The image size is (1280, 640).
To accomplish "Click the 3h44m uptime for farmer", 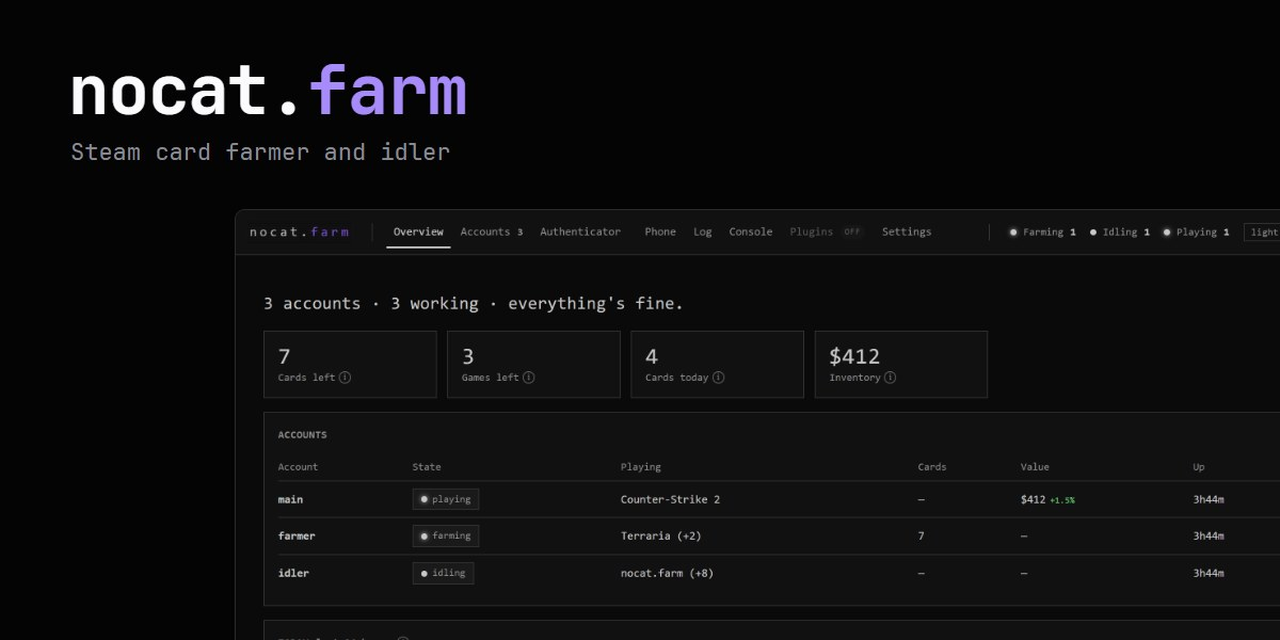I will pyautogui.click(x=1209, y=536).
